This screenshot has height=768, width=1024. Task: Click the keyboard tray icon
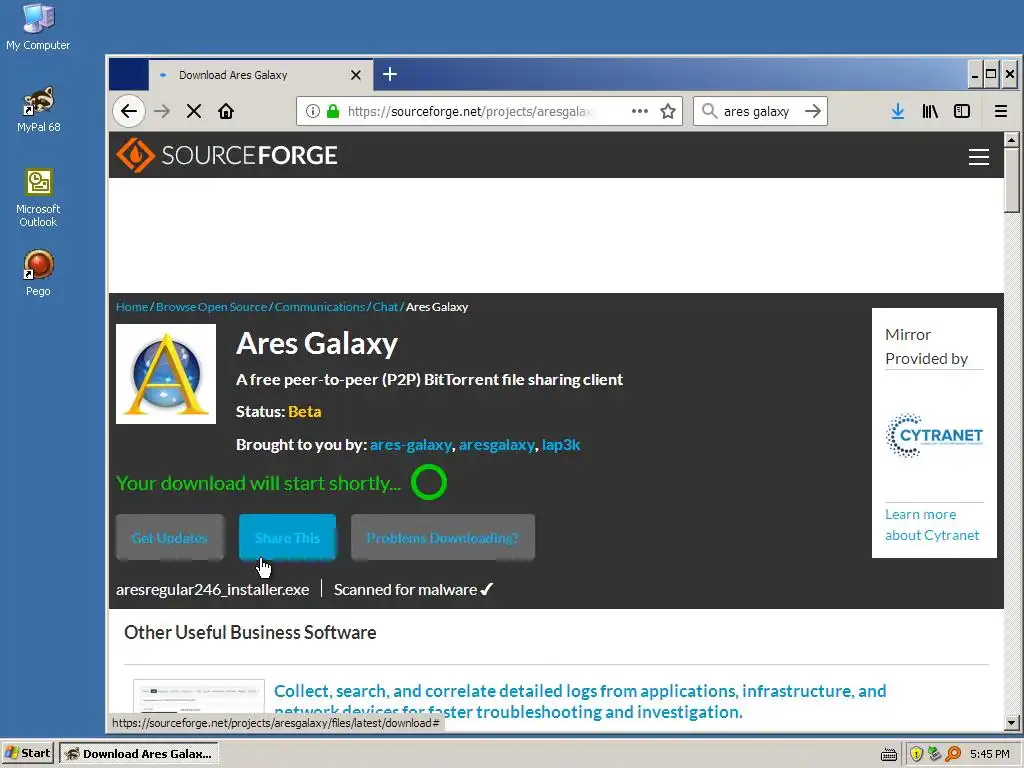point(889,754)
